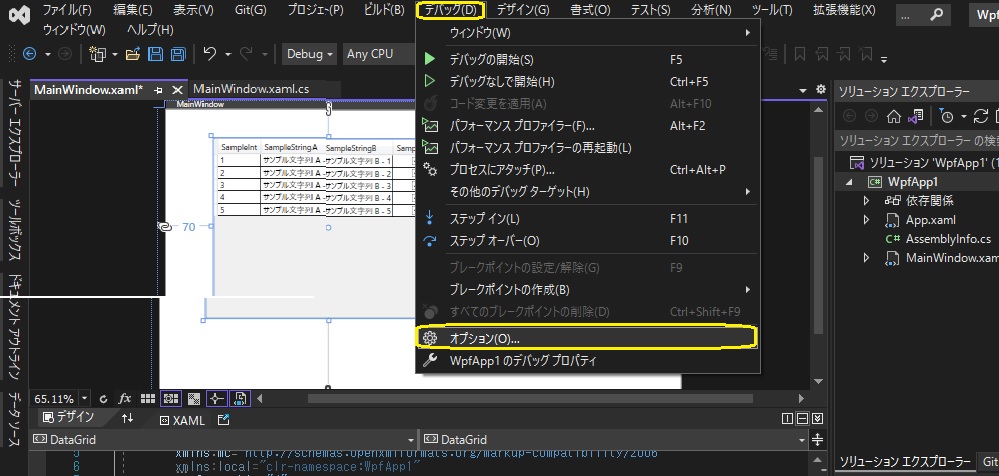Open the Edit menu
The height and width of the screenshot is (476, 999).
click(x=133, y=10)
